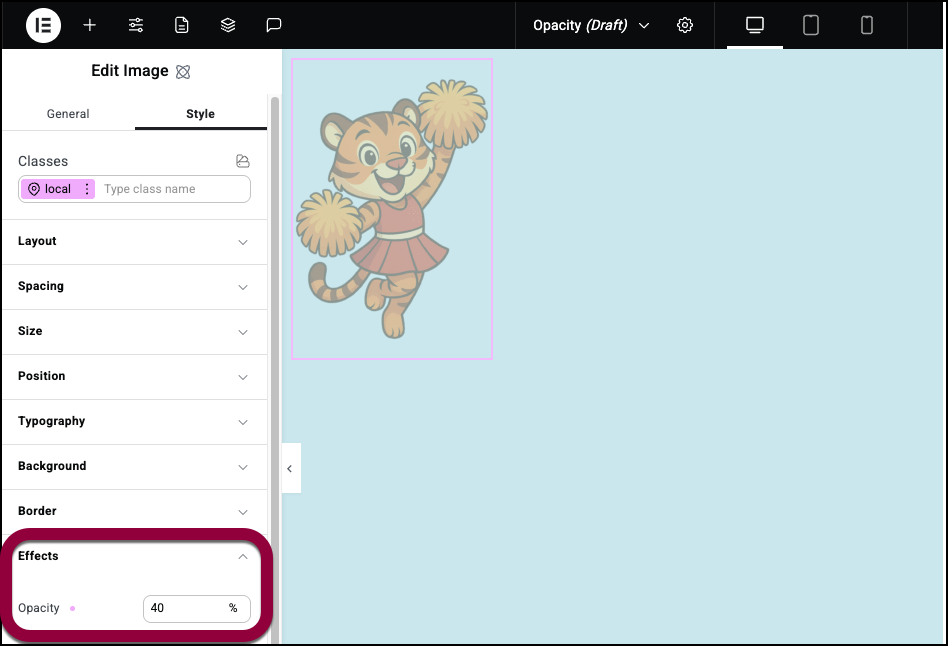Switch to the General tab
Image resolution: width=948 pixels, height=646 pixels.
(68, 114)
